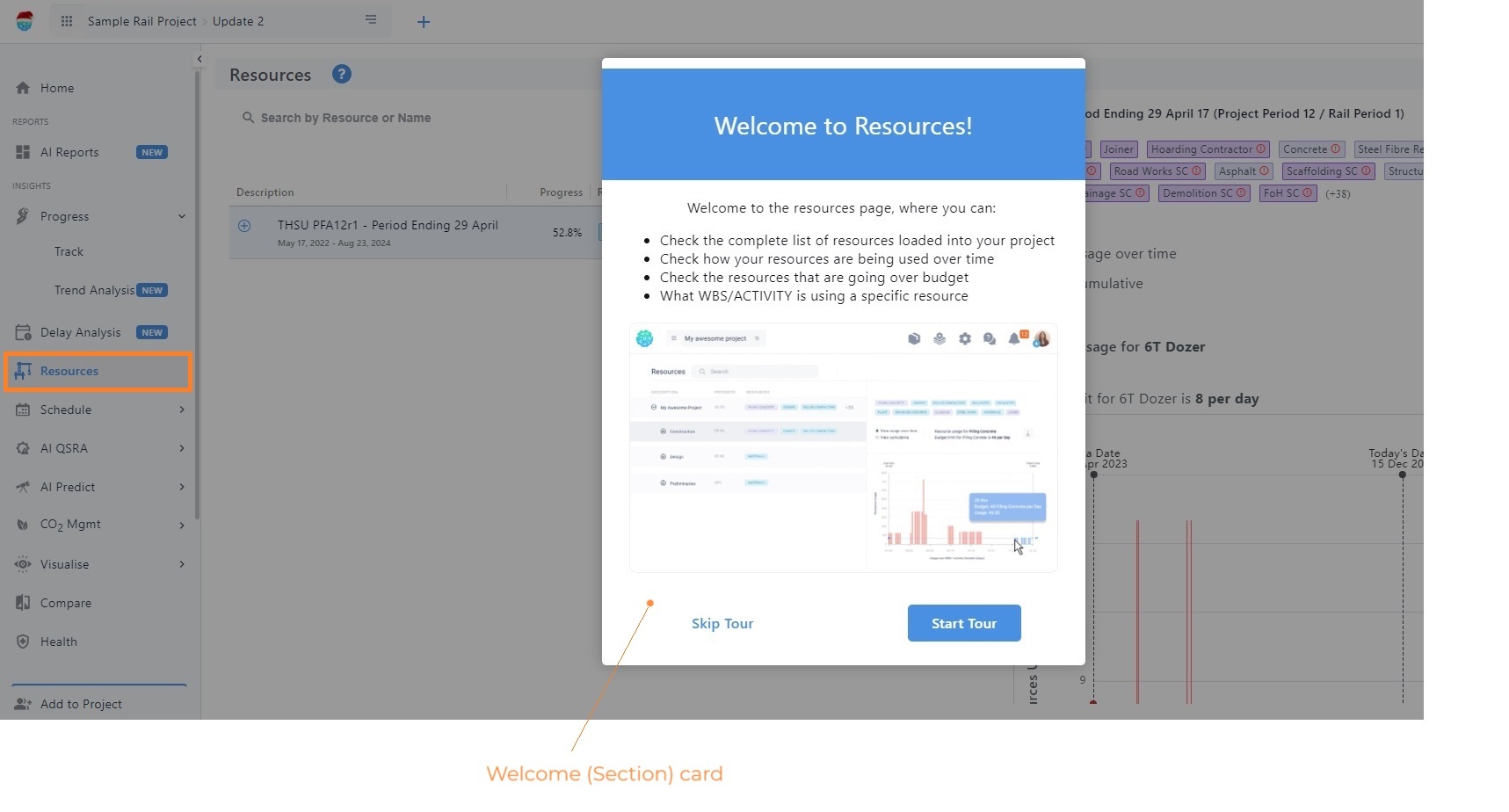Expand the Visualise submenu chevron
The image size is (1509, 812).
[182, 564]
